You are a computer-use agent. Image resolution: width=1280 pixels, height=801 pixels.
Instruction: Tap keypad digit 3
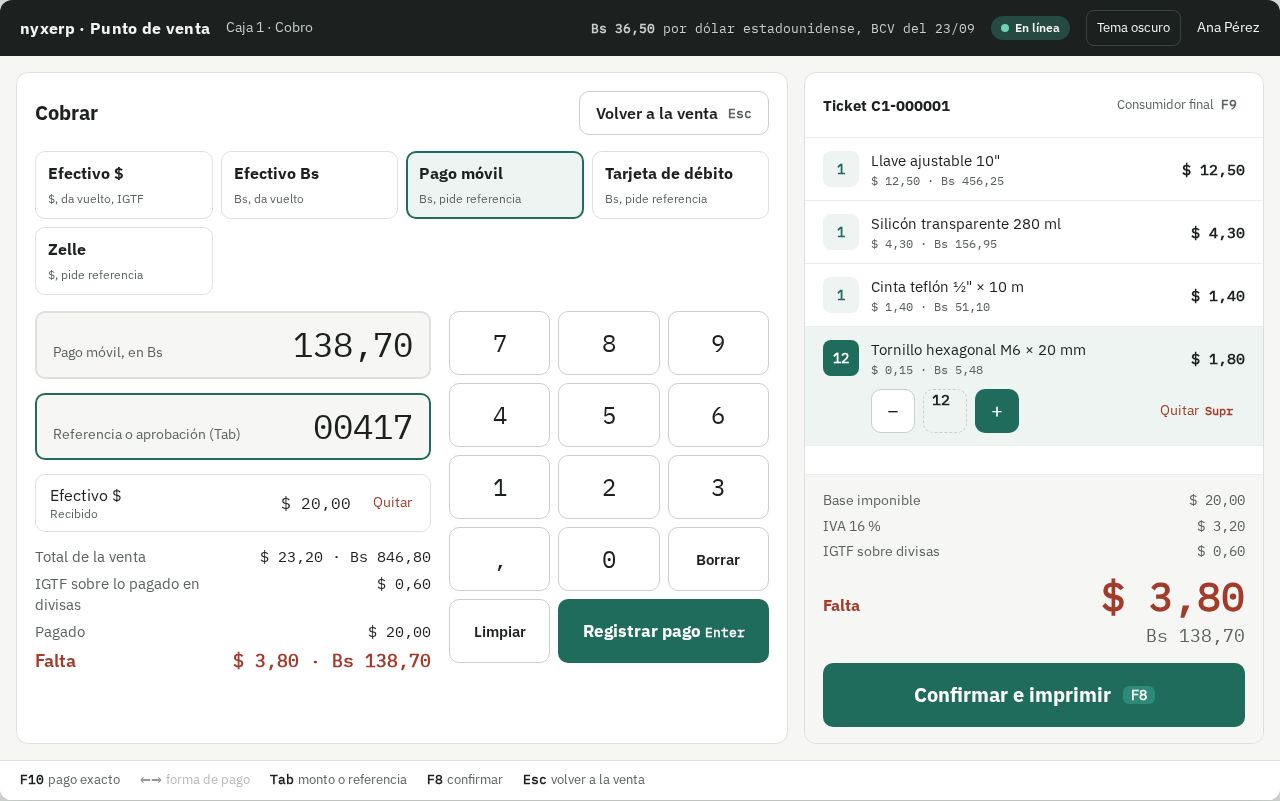718,487
